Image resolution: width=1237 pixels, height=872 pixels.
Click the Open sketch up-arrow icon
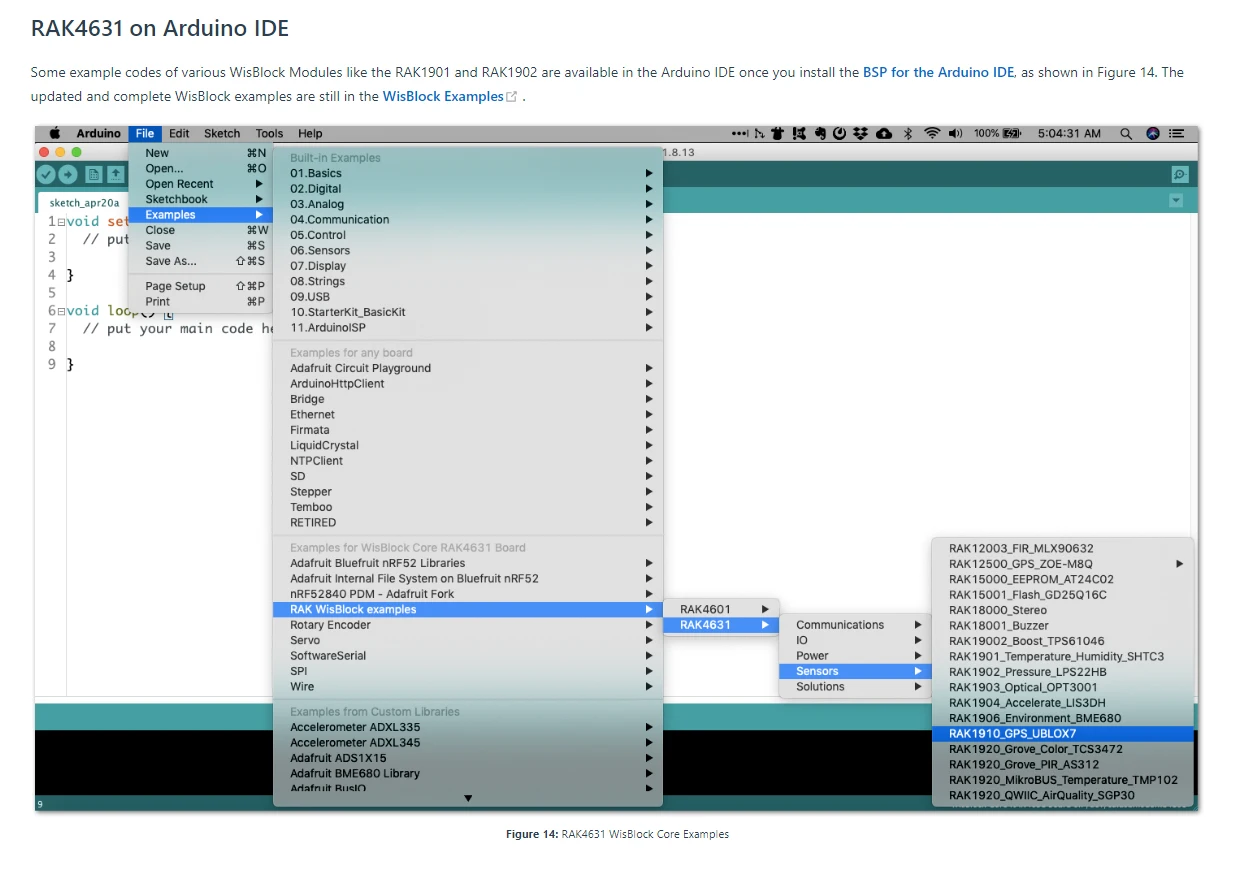click(115, 174)
